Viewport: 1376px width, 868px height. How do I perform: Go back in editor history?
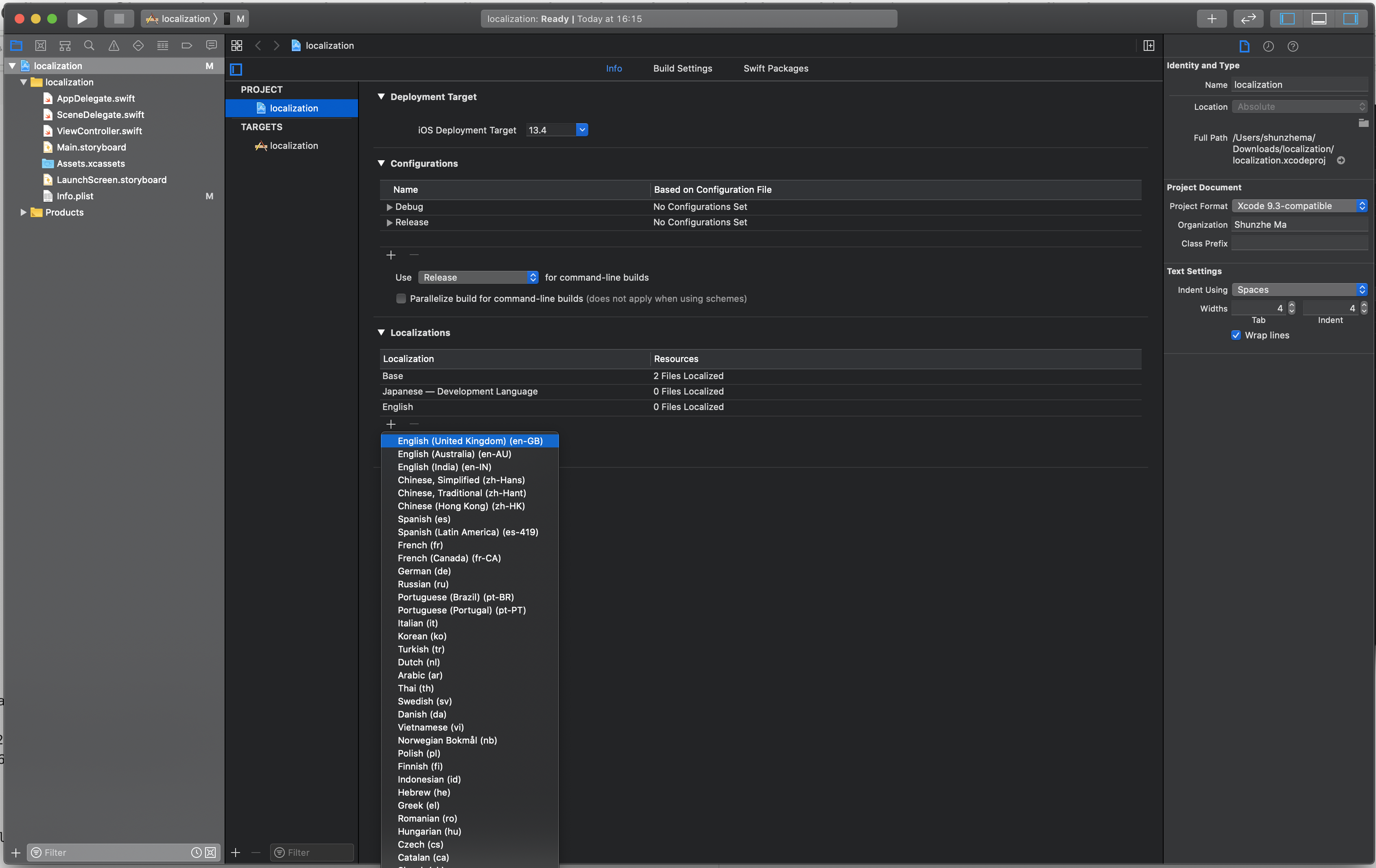click(258, 46)
